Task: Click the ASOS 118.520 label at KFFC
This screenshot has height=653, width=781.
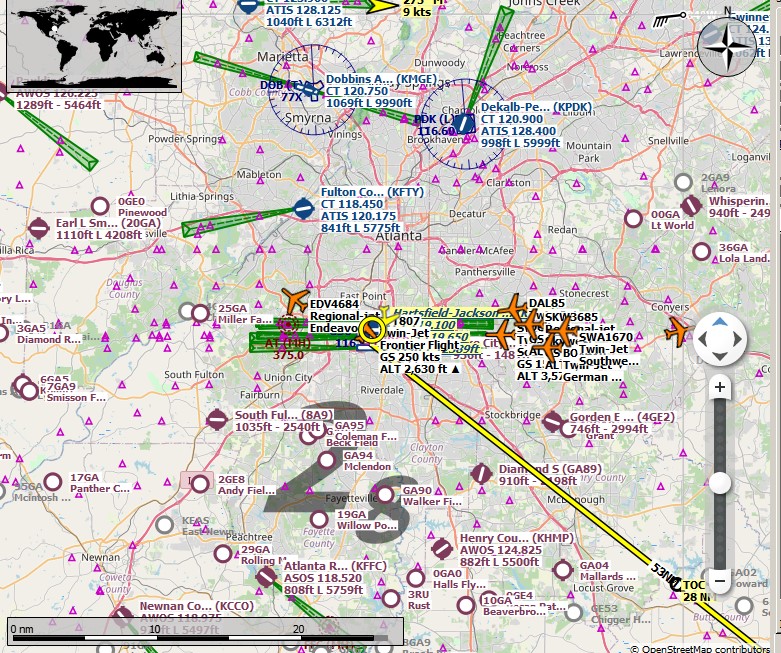Action: [x=323, y=578]
